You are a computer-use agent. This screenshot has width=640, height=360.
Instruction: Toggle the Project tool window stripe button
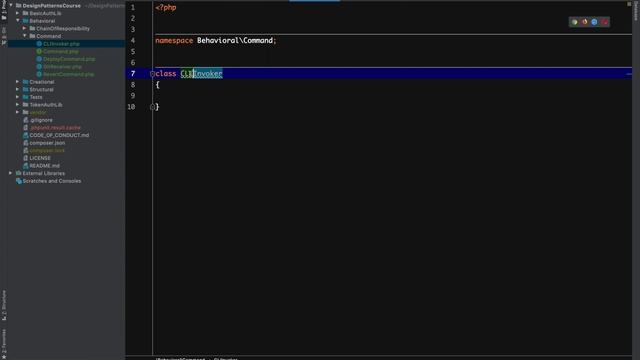(x=4, y=10)
